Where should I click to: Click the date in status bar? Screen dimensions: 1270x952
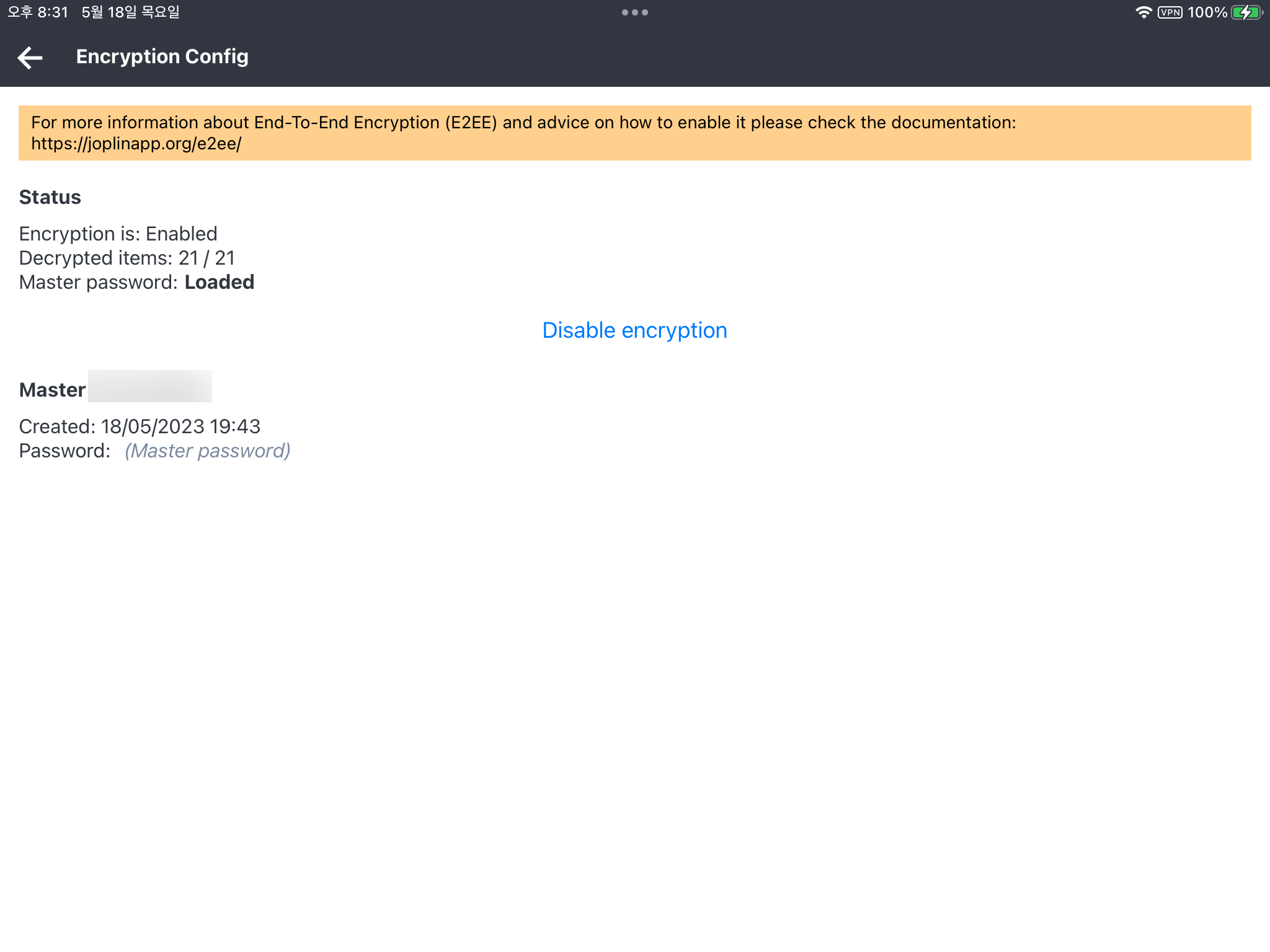point(130,12)
